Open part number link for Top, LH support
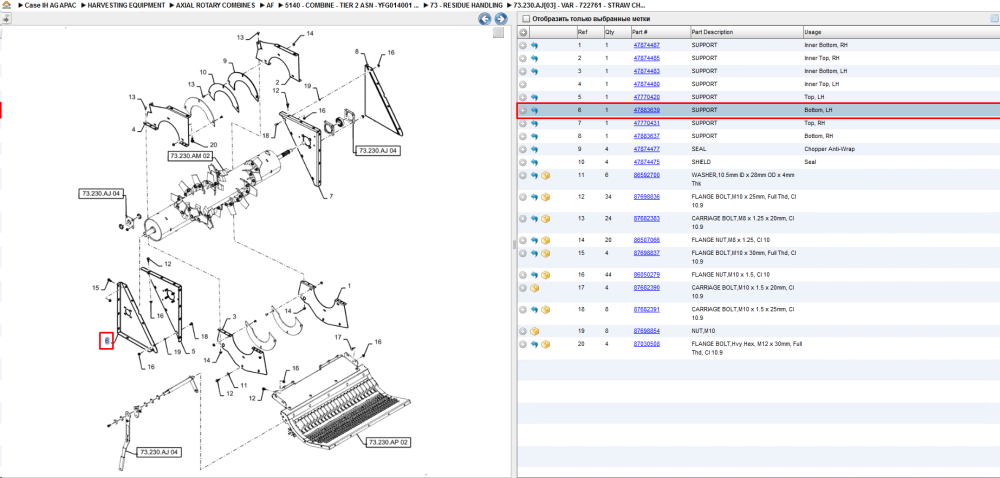Image resolution: width=1000 pixels, height=478 pixels. [x=646, y=97]
